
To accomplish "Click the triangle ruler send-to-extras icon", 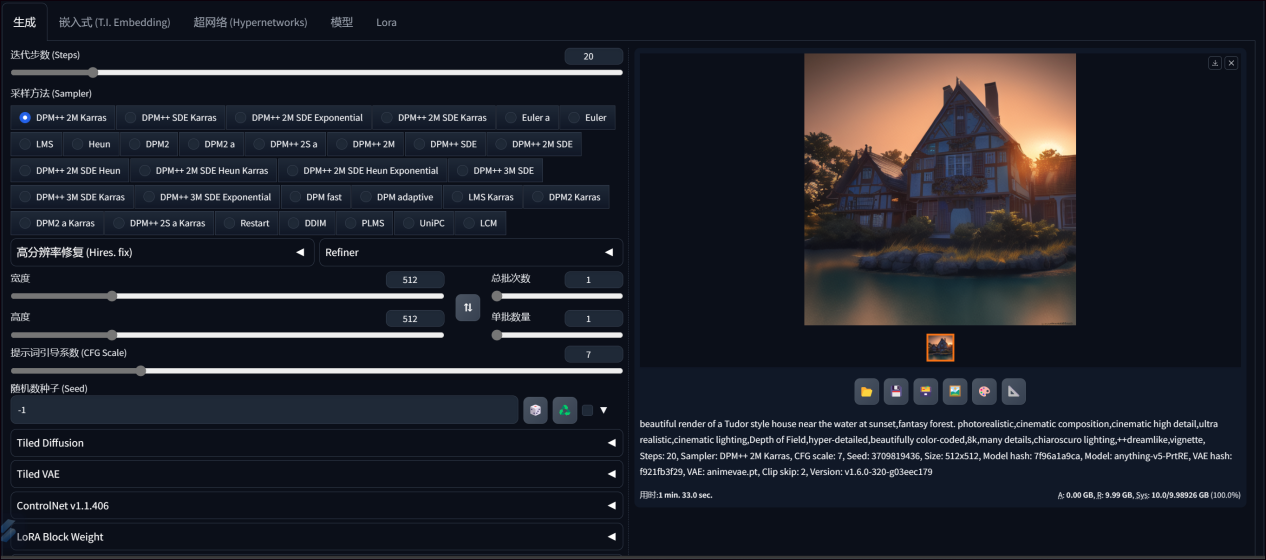I will tap(1013, 392).
